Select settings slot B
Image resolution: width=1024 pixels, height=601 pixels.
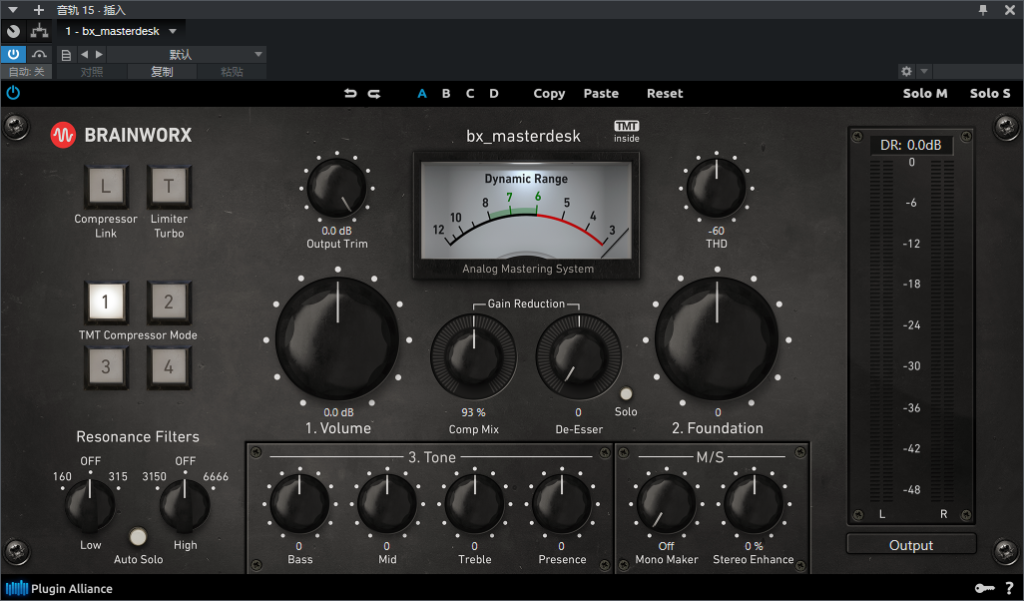[x=446, y=93]
